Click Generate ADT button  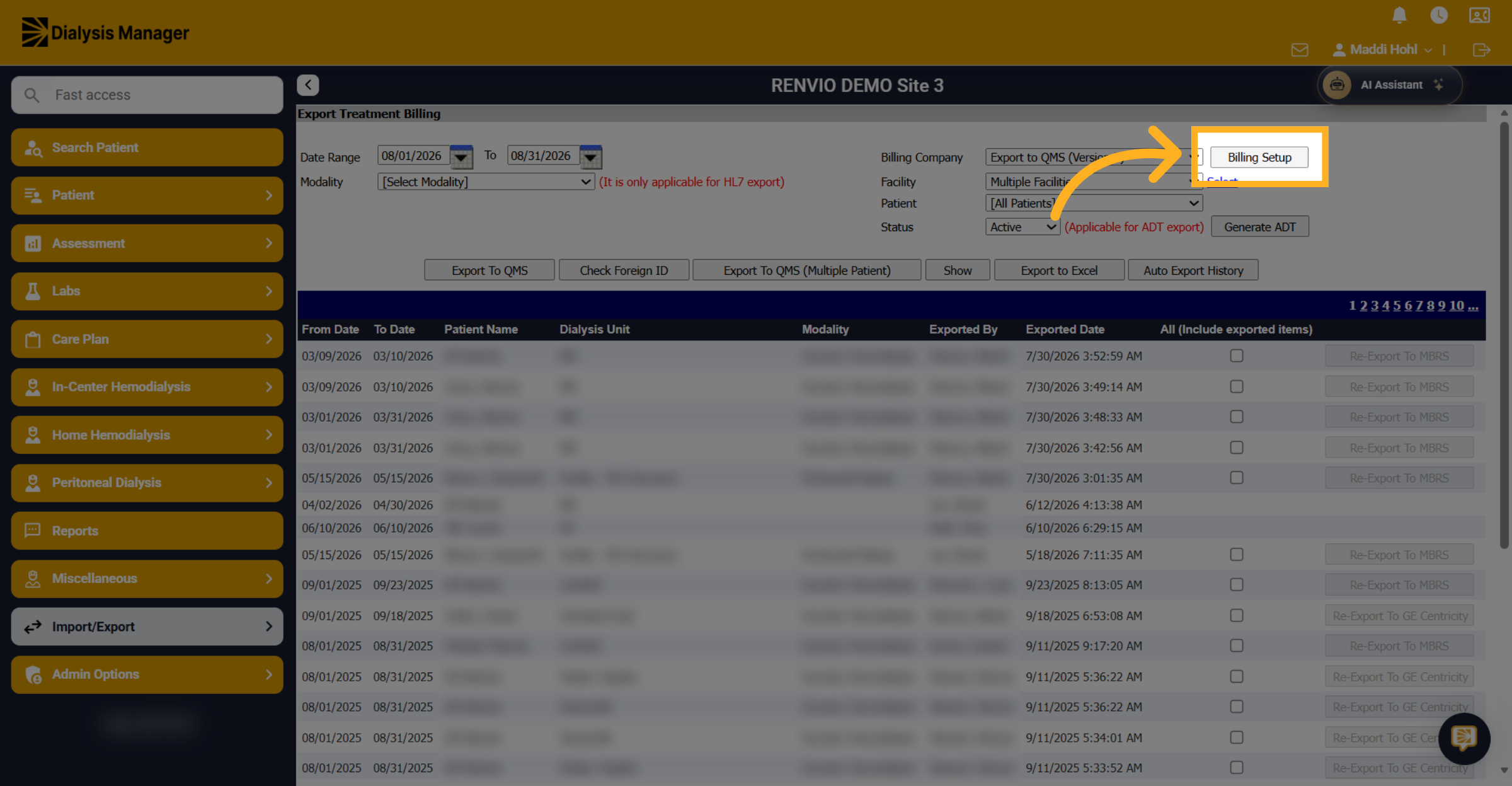click(1259, 227)
